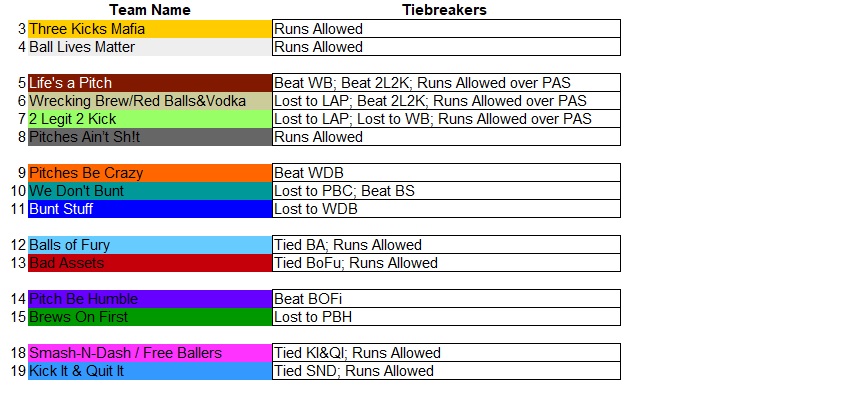
Task: Select the 'Beat WDB' tiebreaker cell
Action: 446,173
